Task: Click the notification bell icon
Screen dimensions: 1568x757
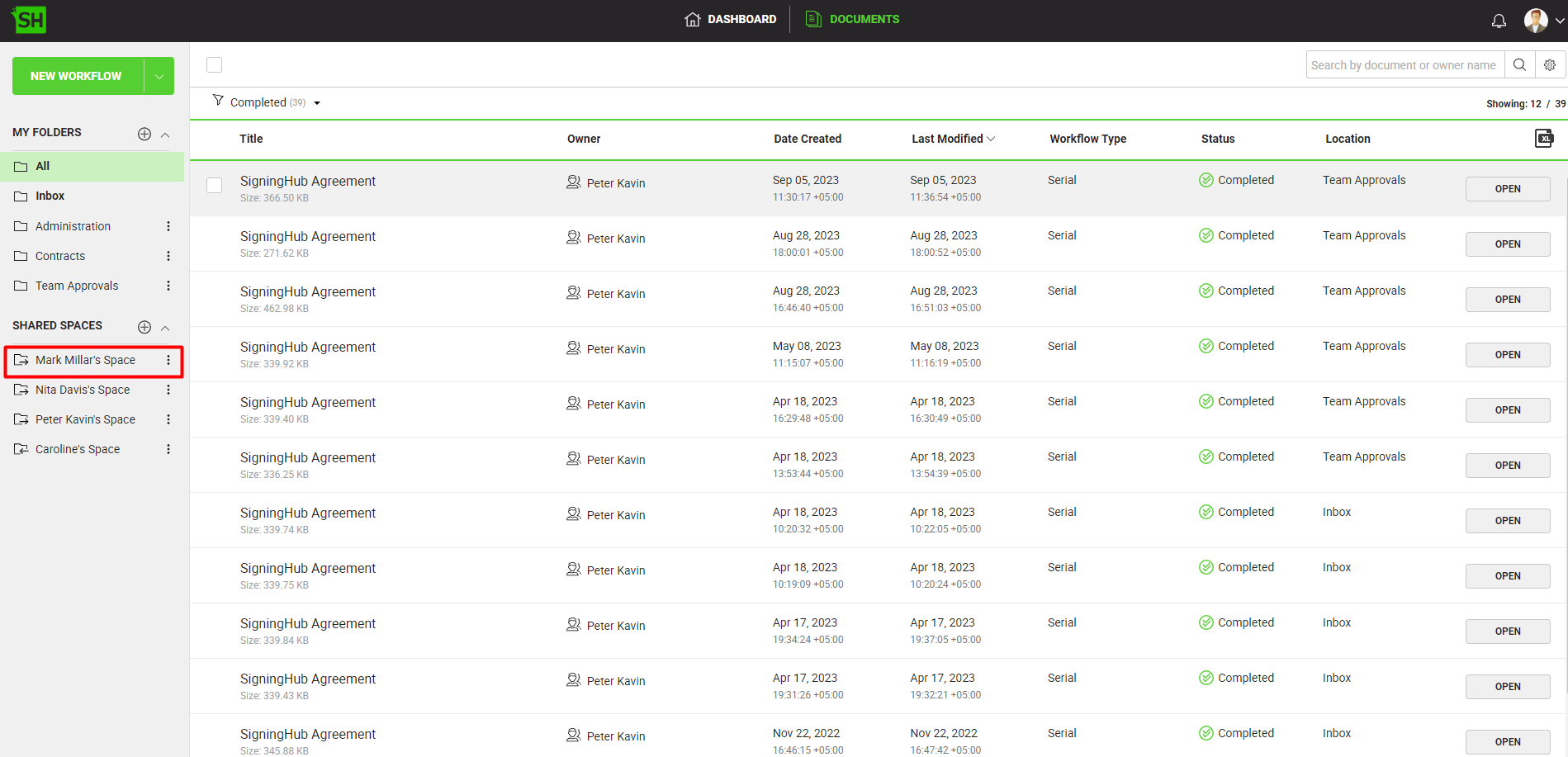Action: coord(1499,21)
